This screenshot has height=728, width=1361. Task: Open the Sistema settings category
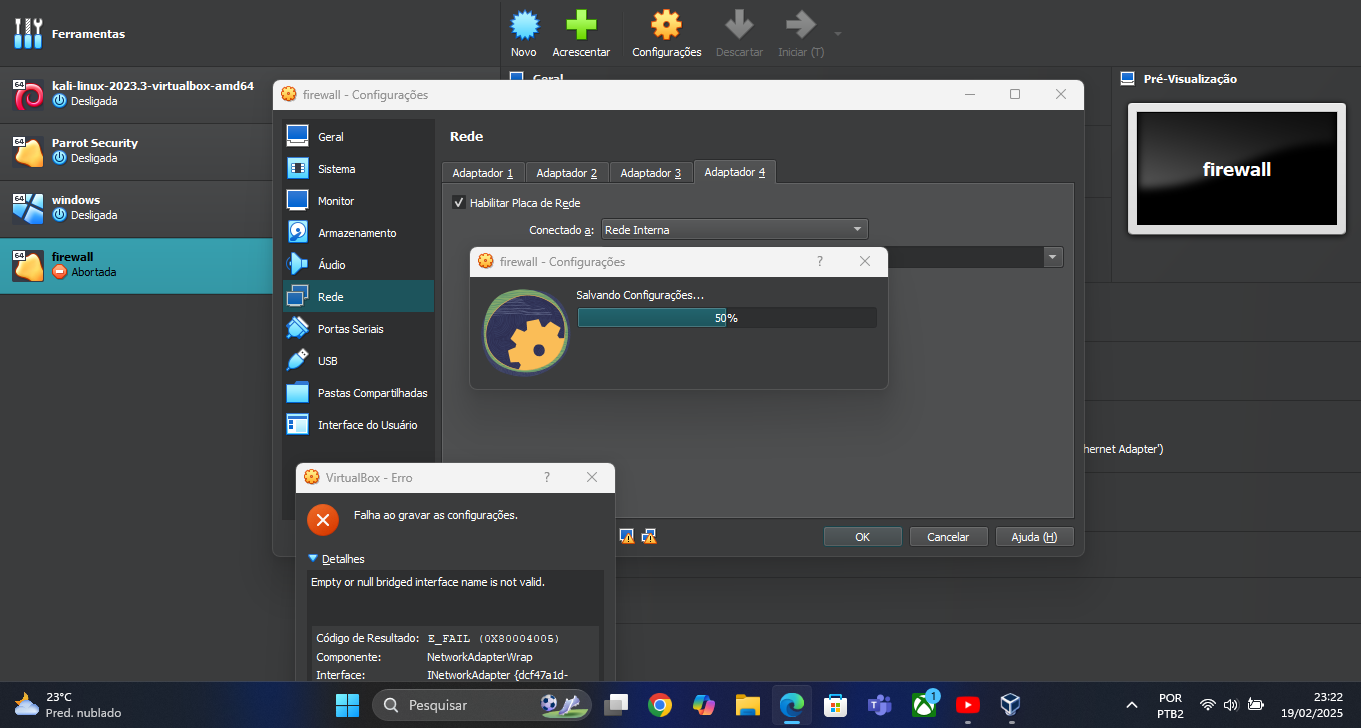[x=358, y=169]
